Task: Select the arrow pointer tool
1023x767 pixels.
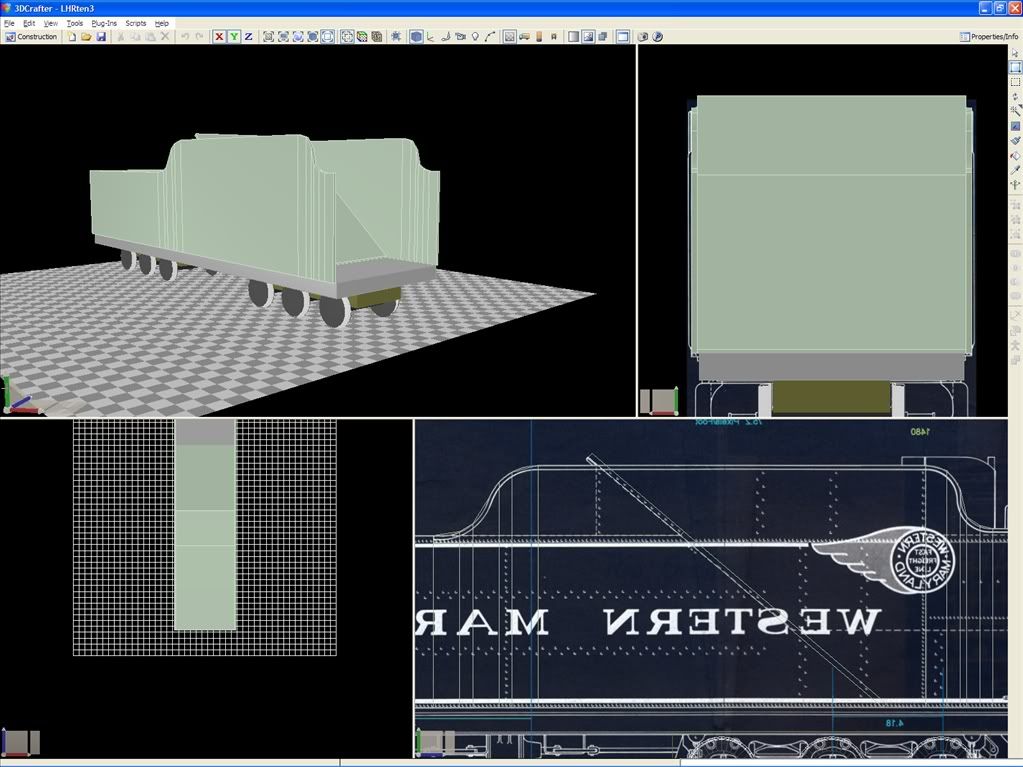Action: (x=1015, y=53)
